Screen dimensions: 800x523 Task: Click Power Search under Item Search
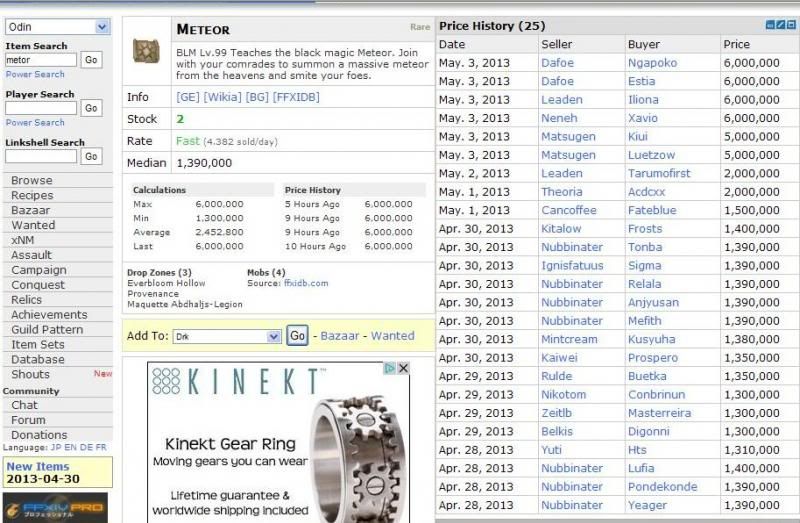tap(35, 74)
